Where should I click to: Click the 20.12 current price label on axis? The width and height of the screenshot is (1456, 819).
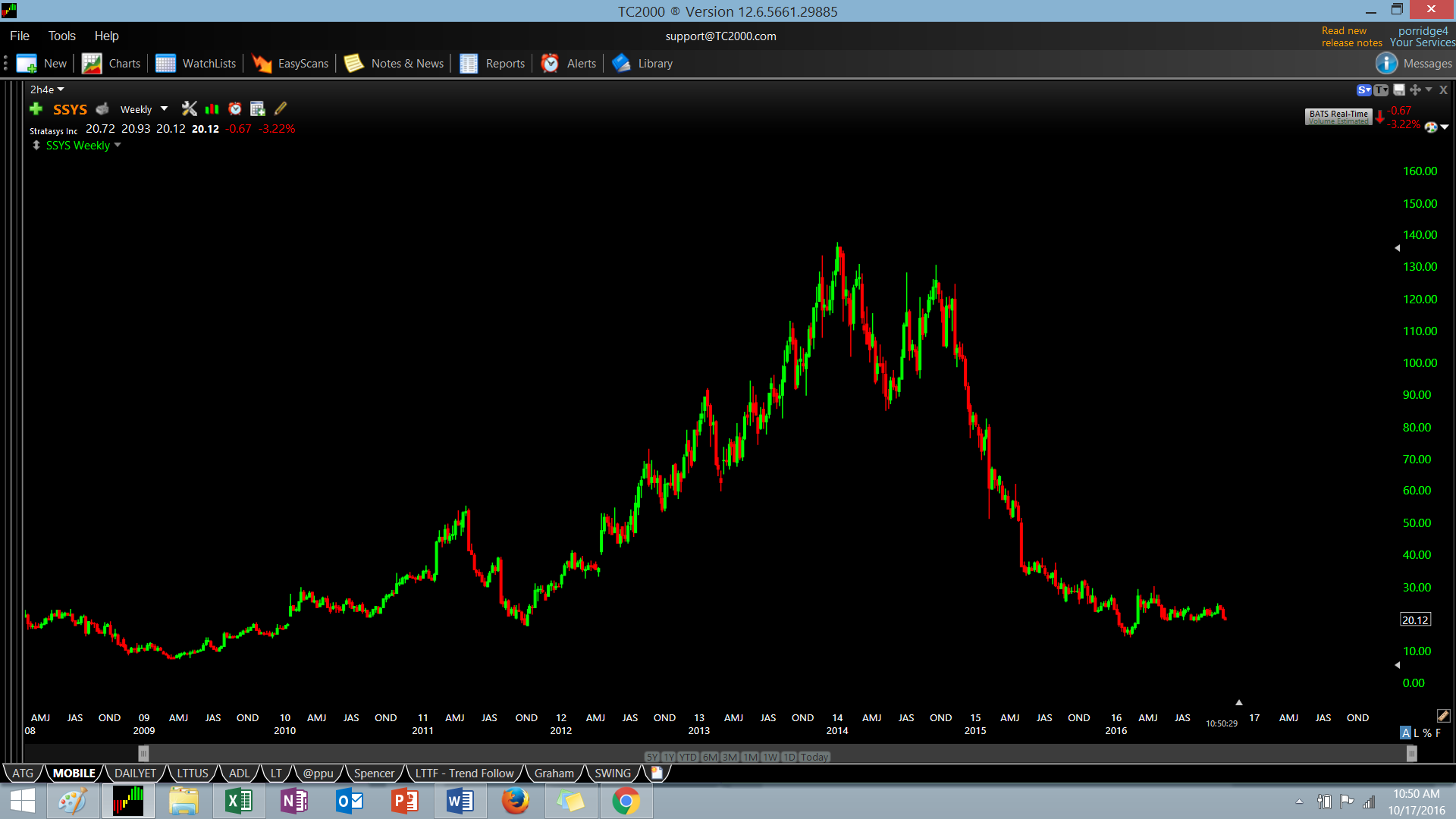click(1415, 620)
